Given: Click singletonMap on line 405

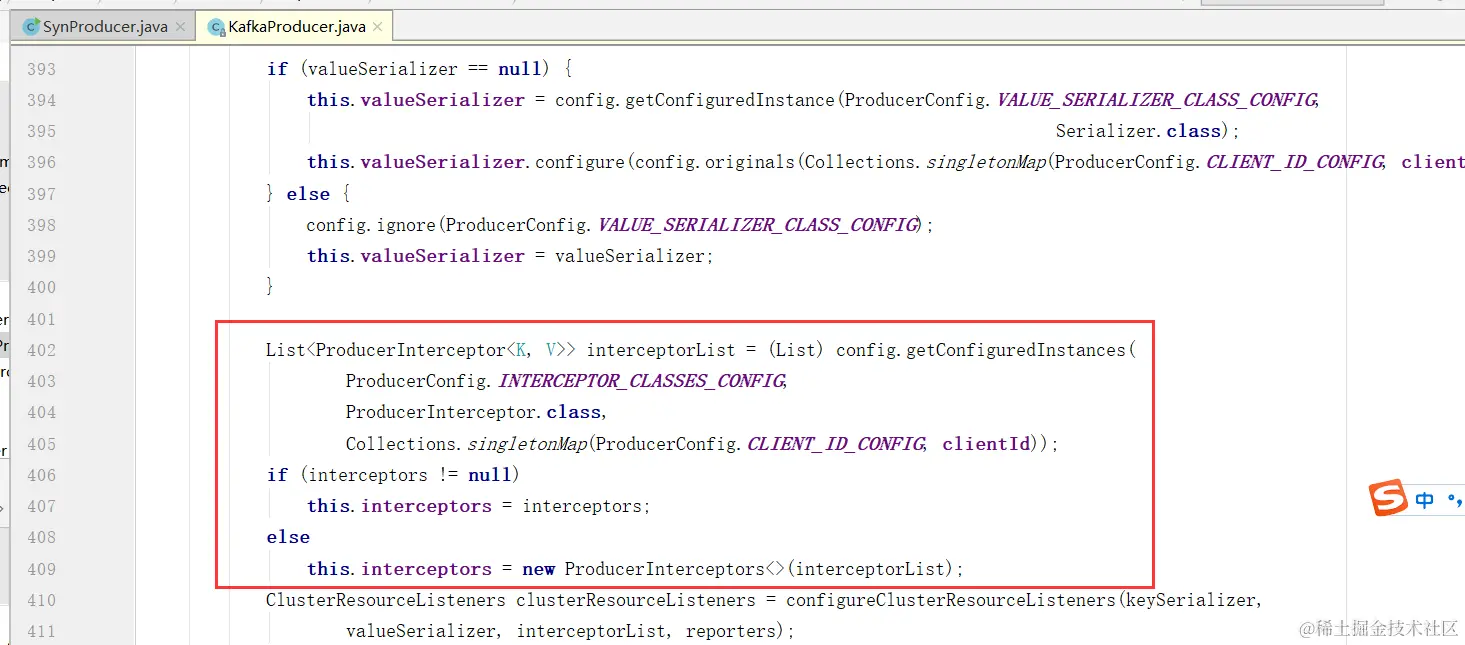Looking at the screenshot, I should click(x=527, y=444).
